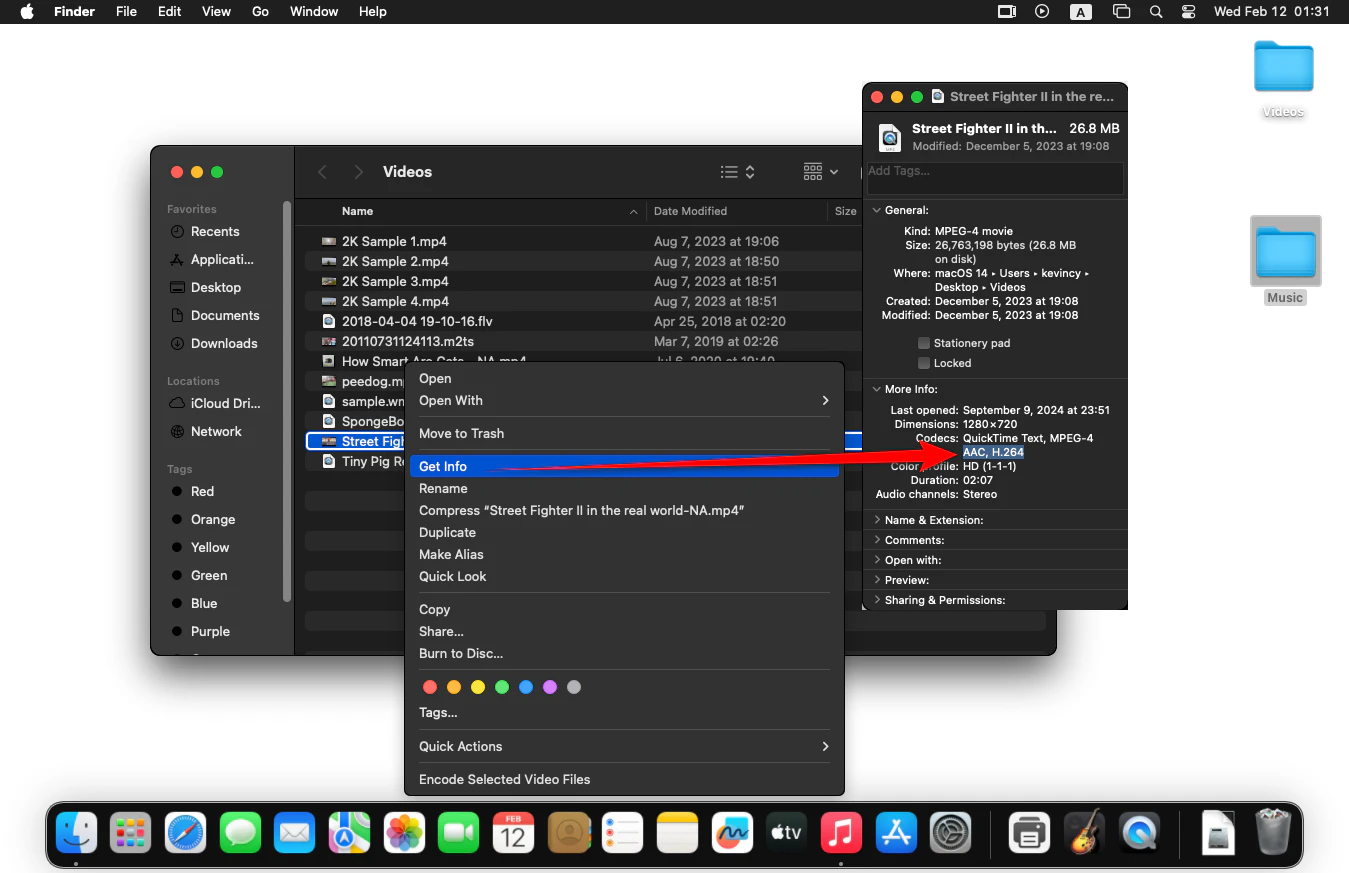Apply the red tag color

click(x=430, y=687)
